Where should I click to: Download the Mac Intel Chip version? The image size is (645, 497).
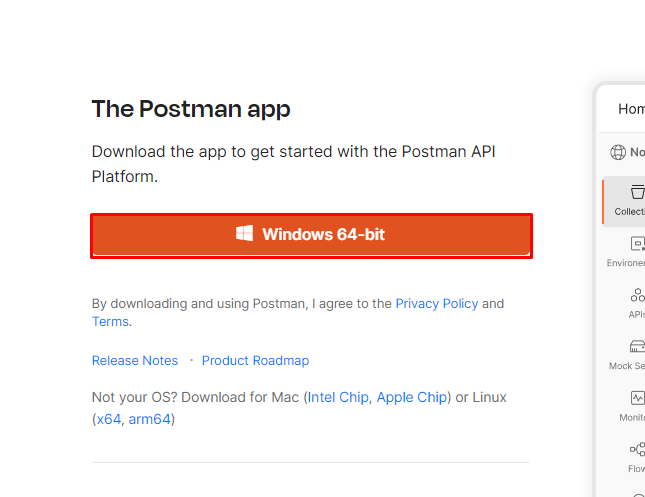point(338,397)
